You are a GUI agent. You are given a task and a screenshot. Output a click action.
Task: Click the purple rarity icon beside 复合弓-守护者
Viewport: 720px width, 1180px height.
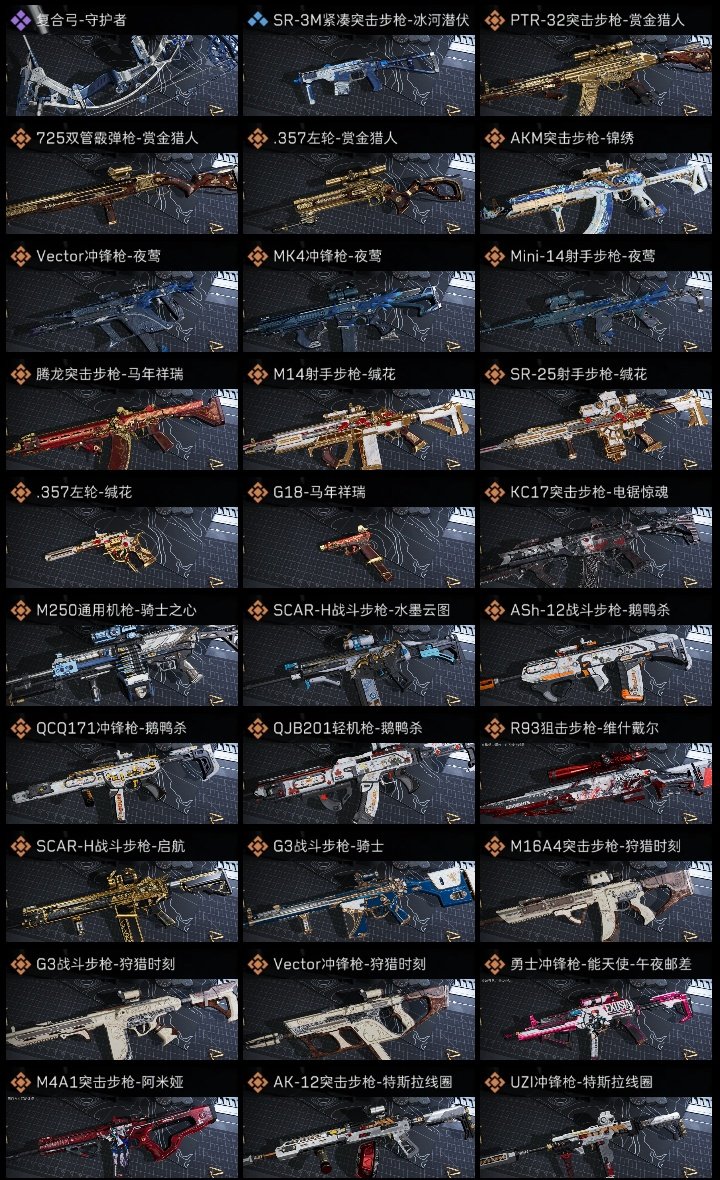tap(20, 20)
